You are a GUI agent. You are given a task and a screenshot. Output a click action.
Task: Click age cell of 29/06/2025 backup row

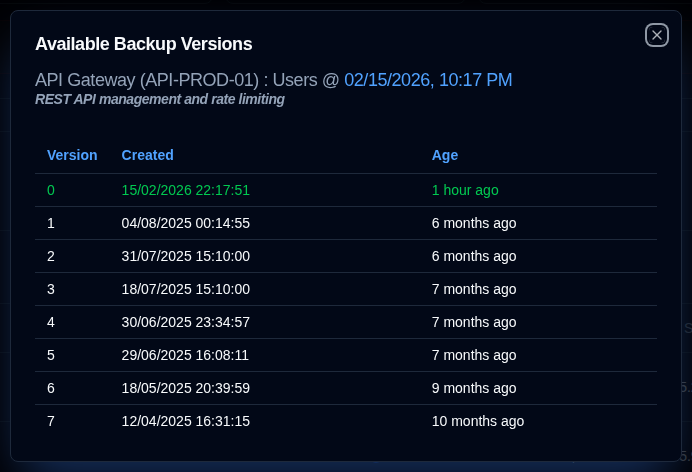click(474, 356)
